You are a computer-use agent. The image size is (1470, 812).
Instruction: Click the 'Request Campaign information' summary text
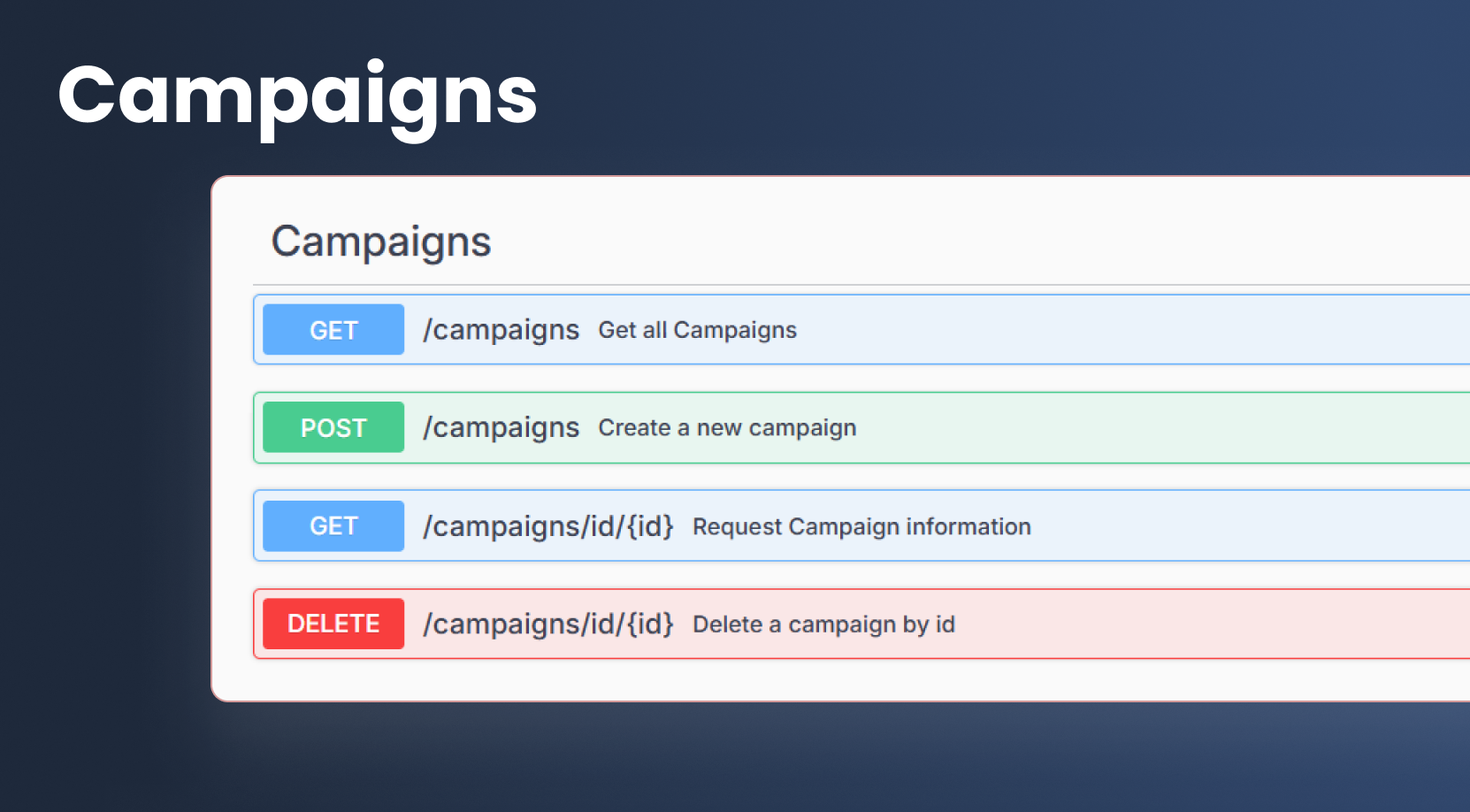coord(861,526)
